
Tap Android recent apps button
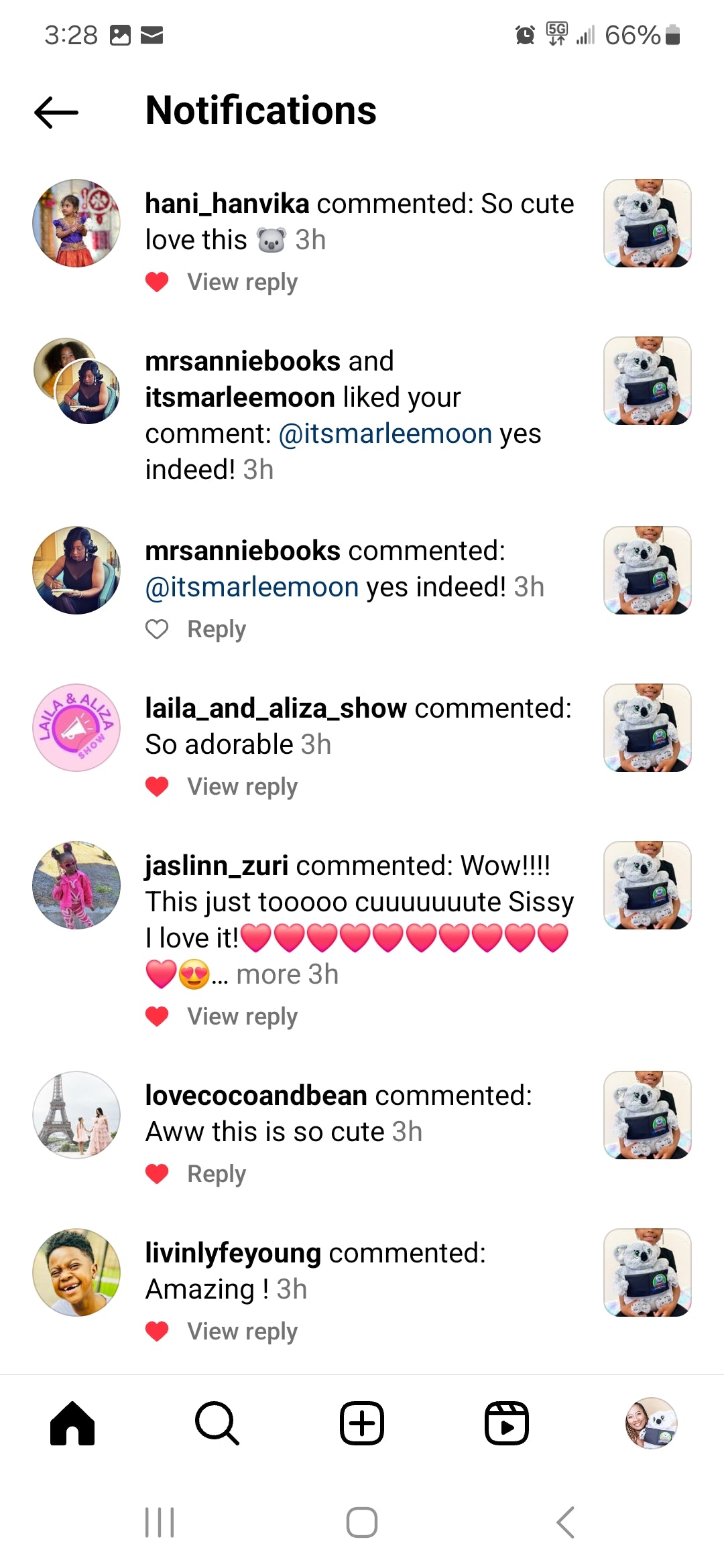(160, 1522)
